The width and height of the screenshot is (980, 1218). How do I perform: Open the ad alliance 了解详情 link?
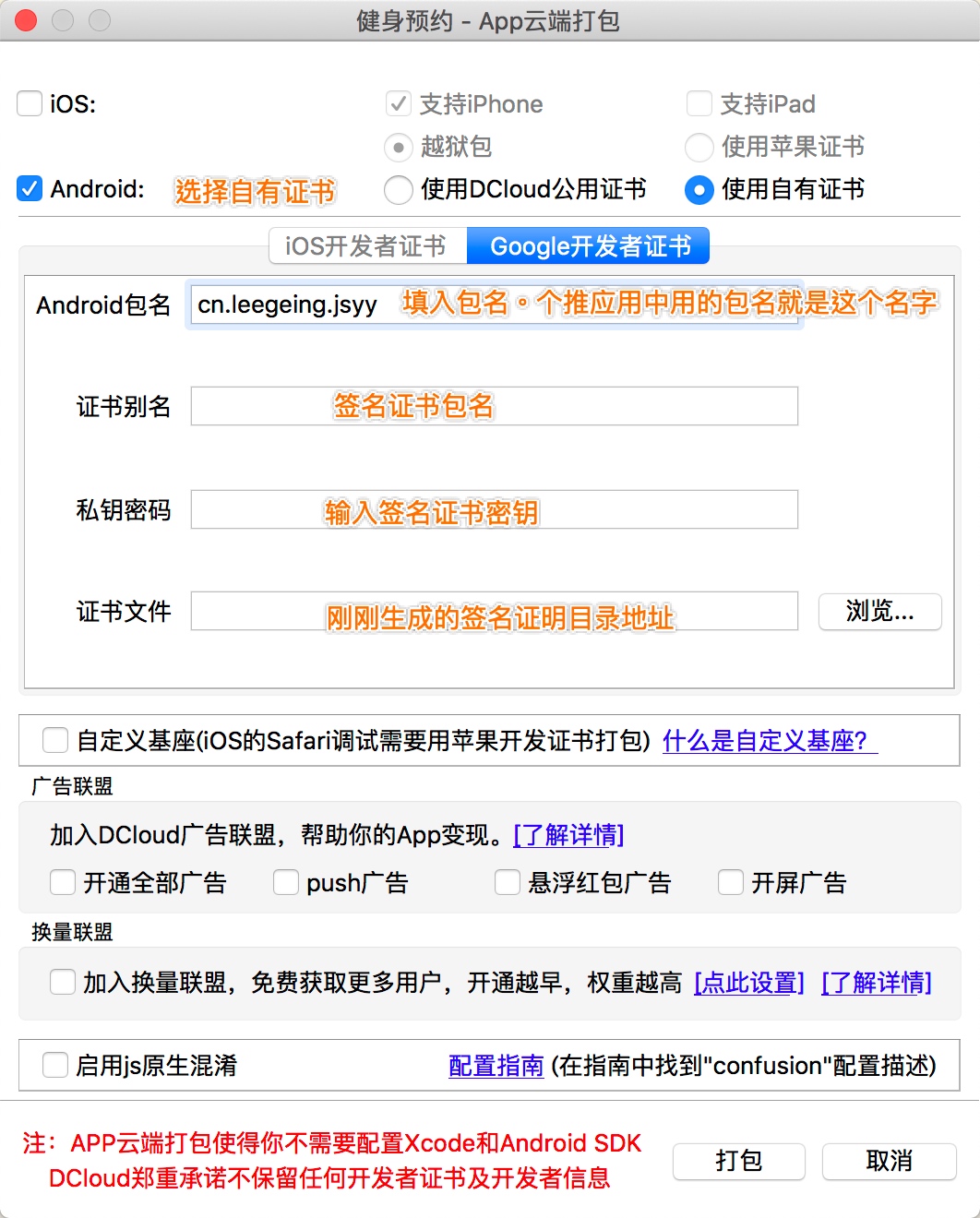point(568,835)
